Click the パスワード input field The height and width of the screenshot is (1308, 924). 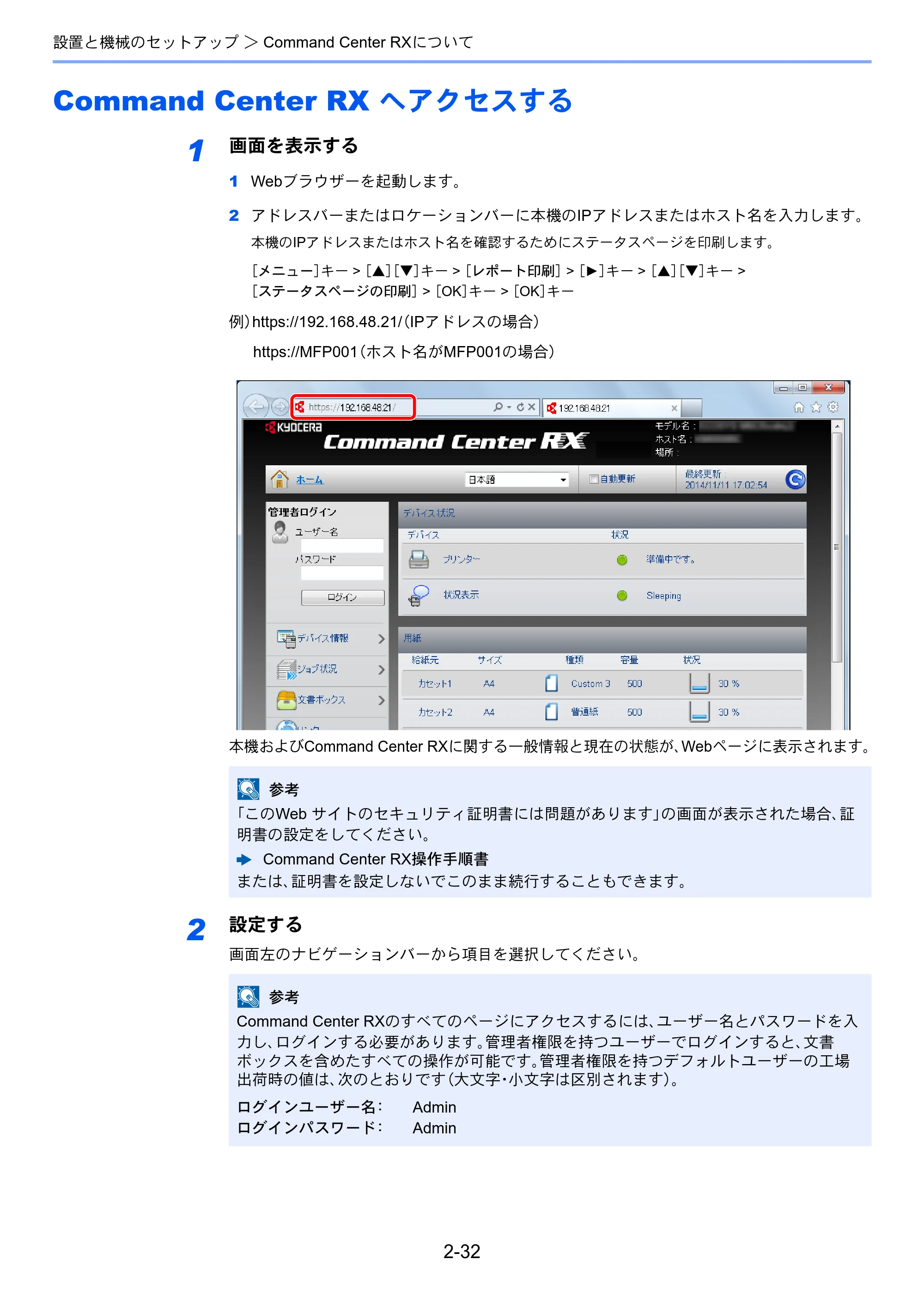coord(342,573)
